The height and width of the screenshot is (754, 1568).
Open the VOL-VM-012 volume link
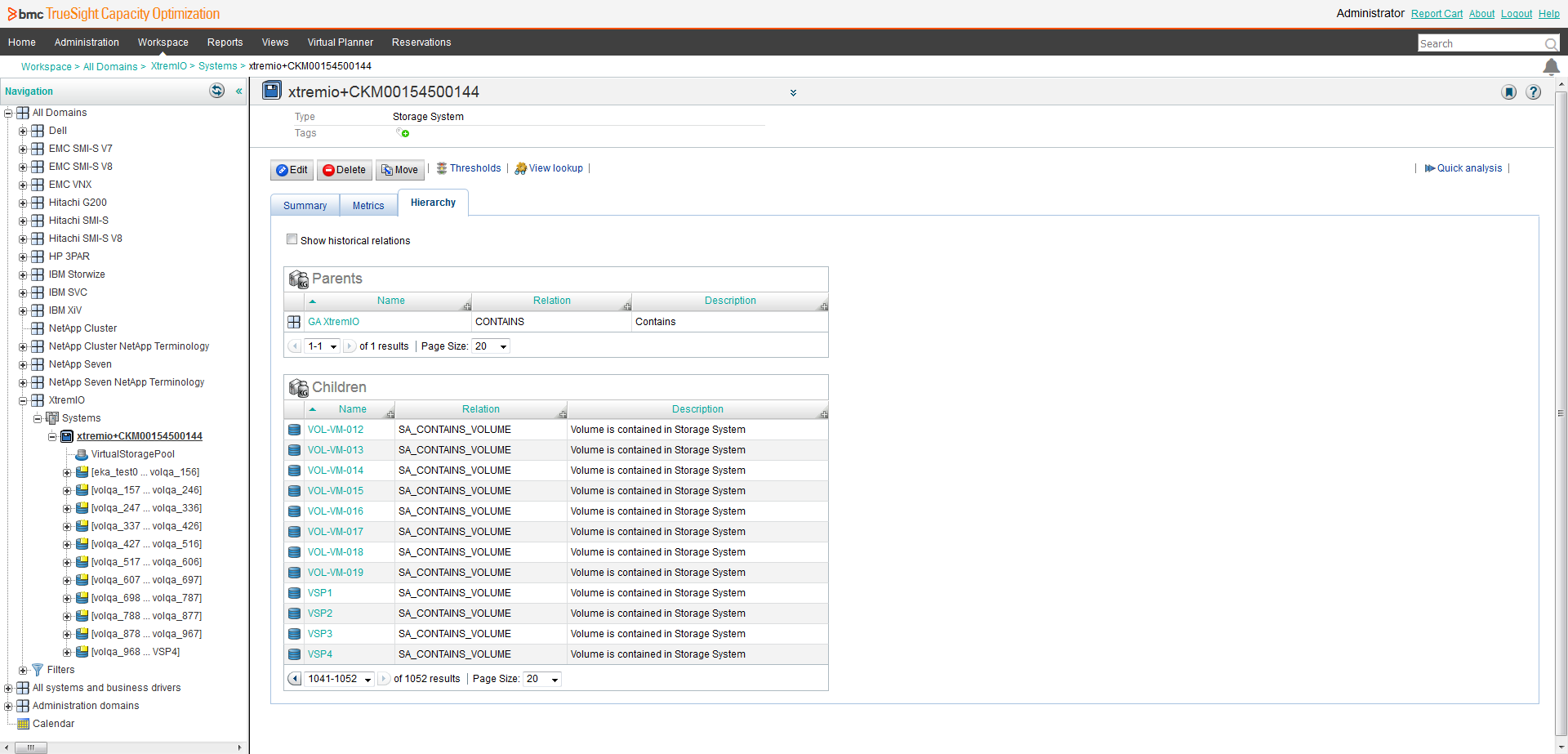(x=336, y=430)
